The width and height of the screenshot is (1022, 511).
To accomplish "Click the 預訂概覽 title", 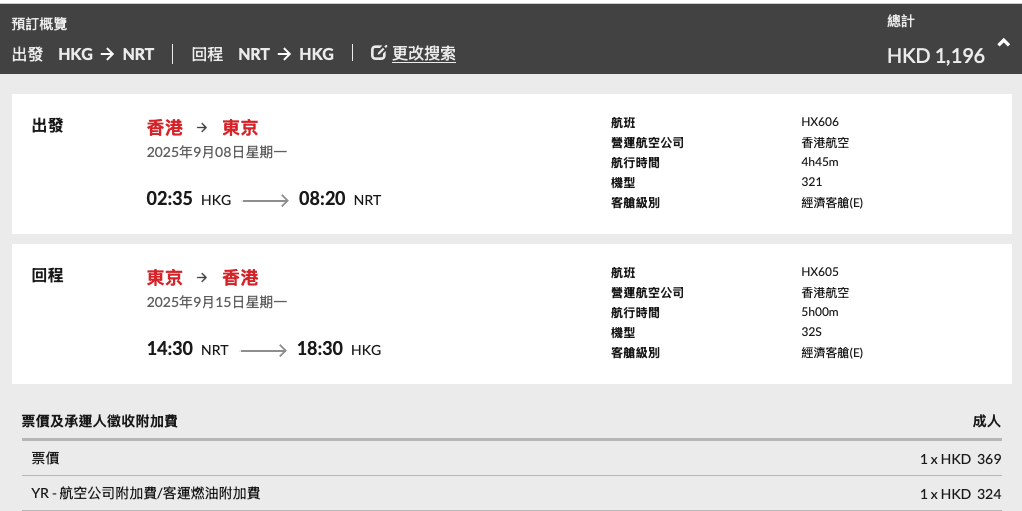I will [x=39, y=24].
